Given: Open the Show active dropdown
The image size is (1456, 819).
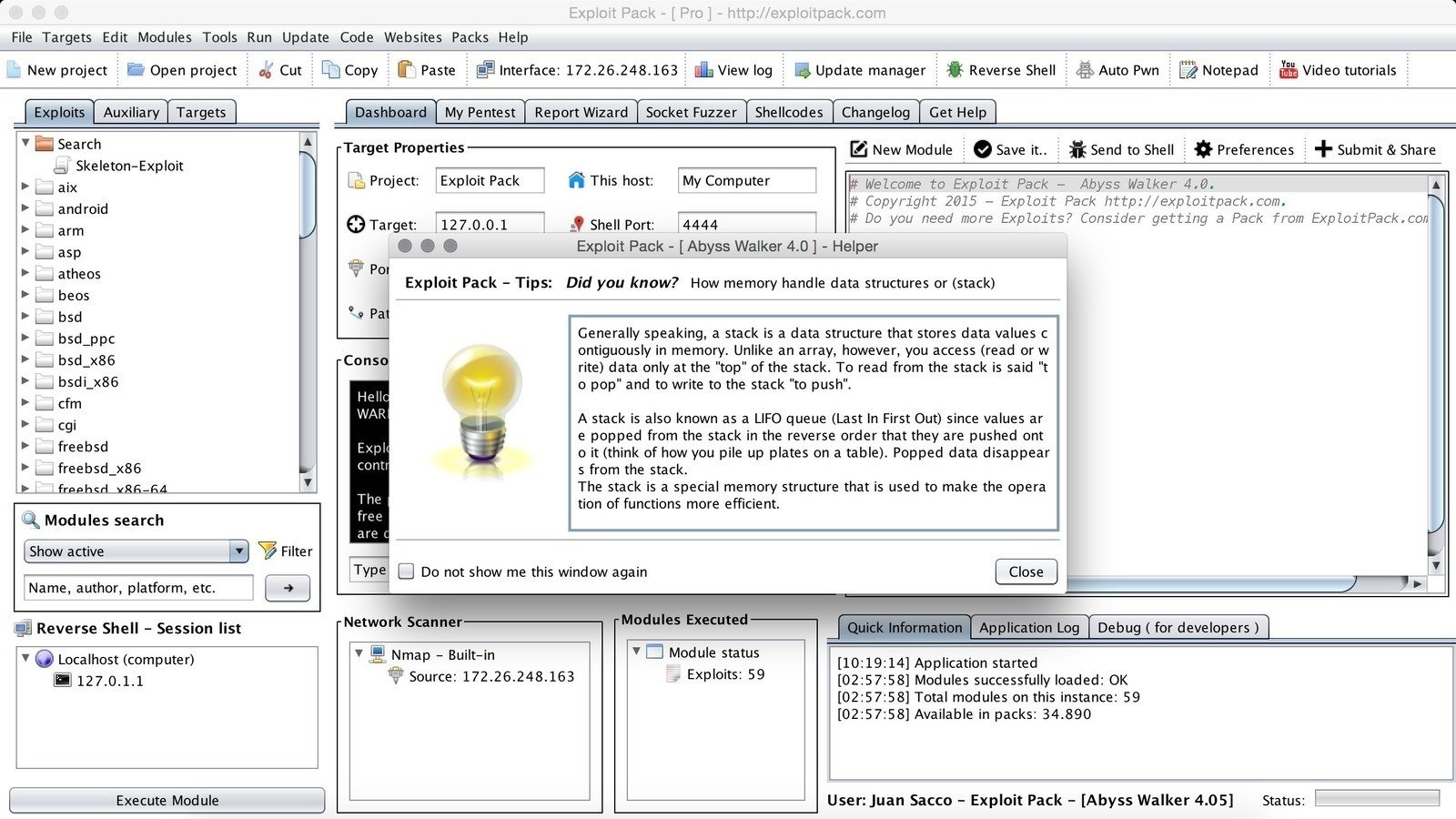Looking at the screenshot, I should [238, 551].
